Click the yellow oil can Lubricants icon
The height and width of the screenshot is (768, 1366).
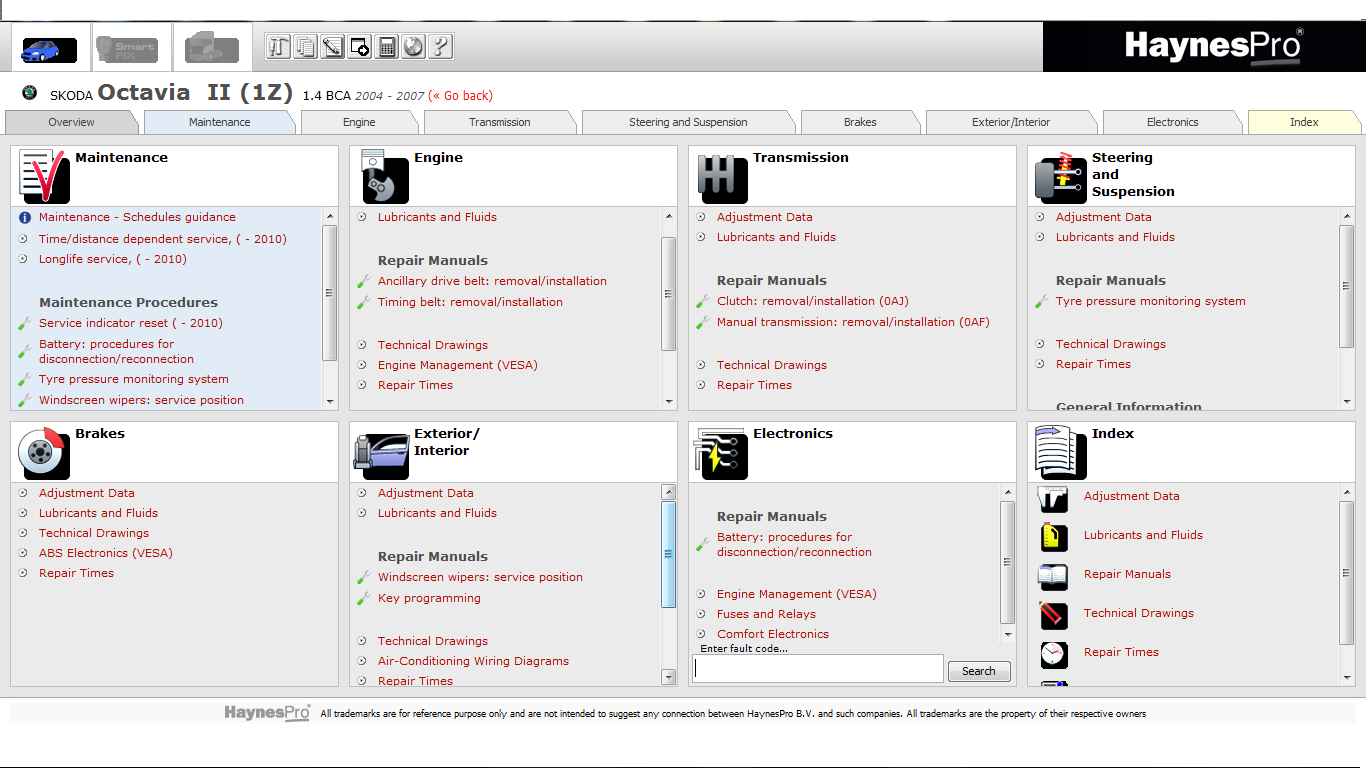pyautogui.click(x=1053, y=536)
